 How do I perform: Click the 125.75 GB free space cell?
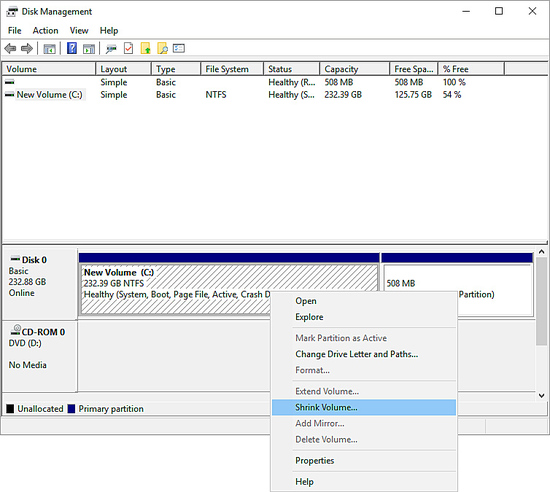[413, 95]
